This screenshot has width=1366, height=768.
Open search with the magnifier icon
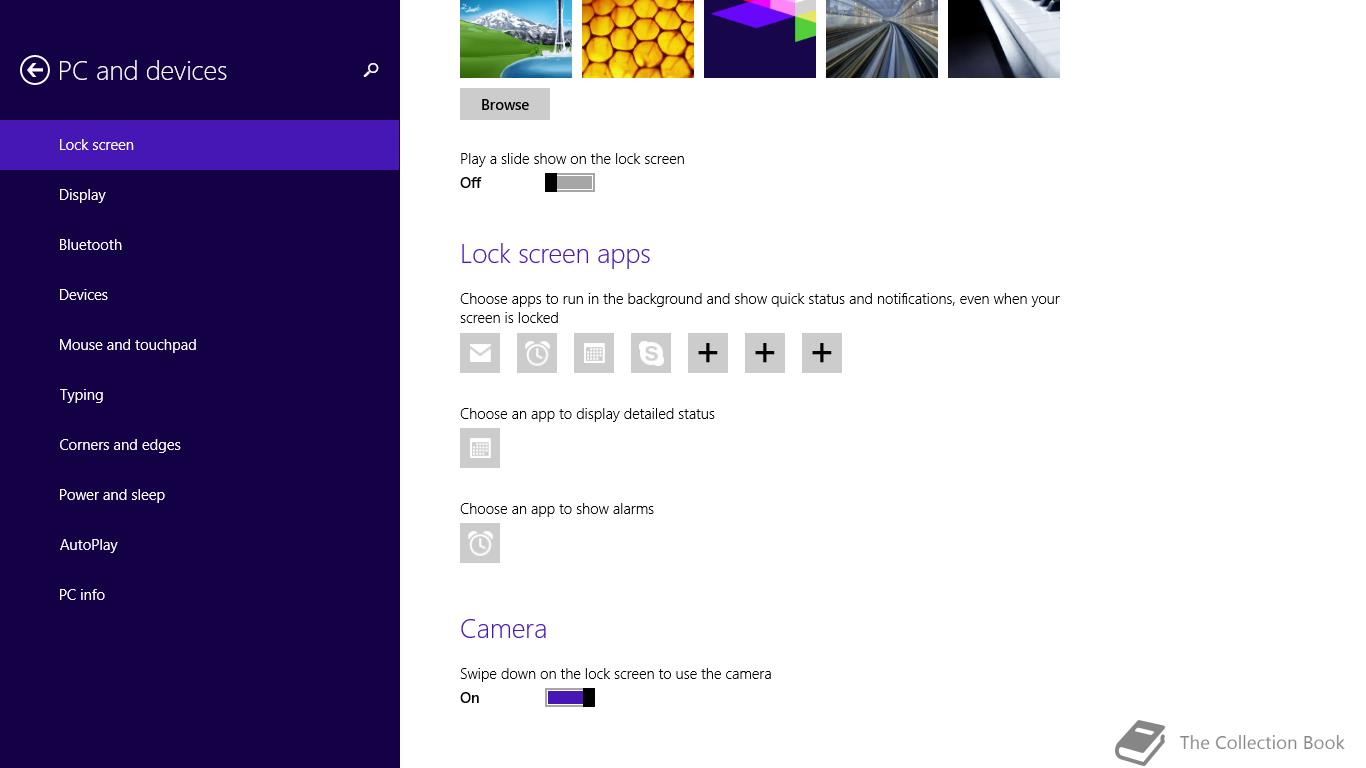[x=371, y=70]
